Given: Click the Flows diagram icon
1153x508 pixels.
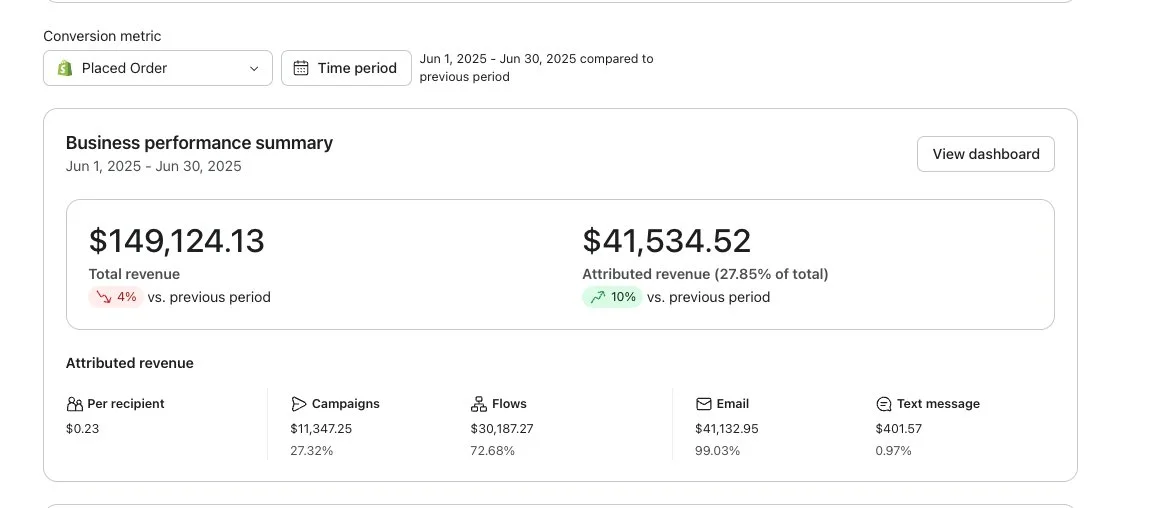Looking at the screenshot, I should coord(479,404).
